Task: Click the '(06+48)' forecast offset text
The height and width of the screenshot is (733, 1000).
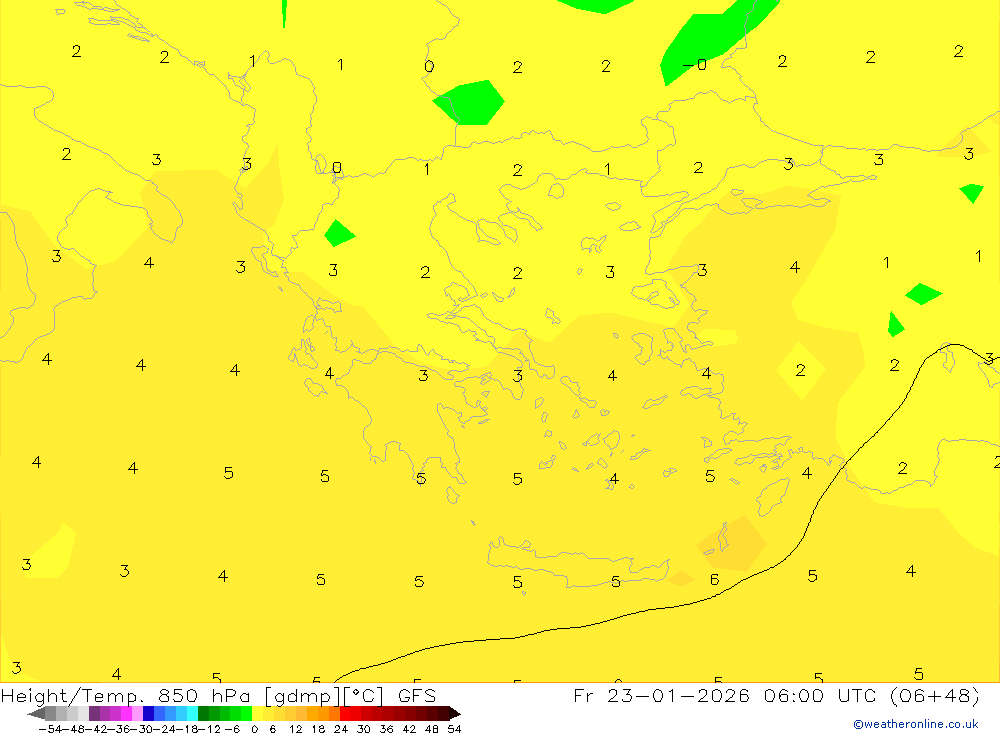Action: pyautogui.click(x=934, y=695)
